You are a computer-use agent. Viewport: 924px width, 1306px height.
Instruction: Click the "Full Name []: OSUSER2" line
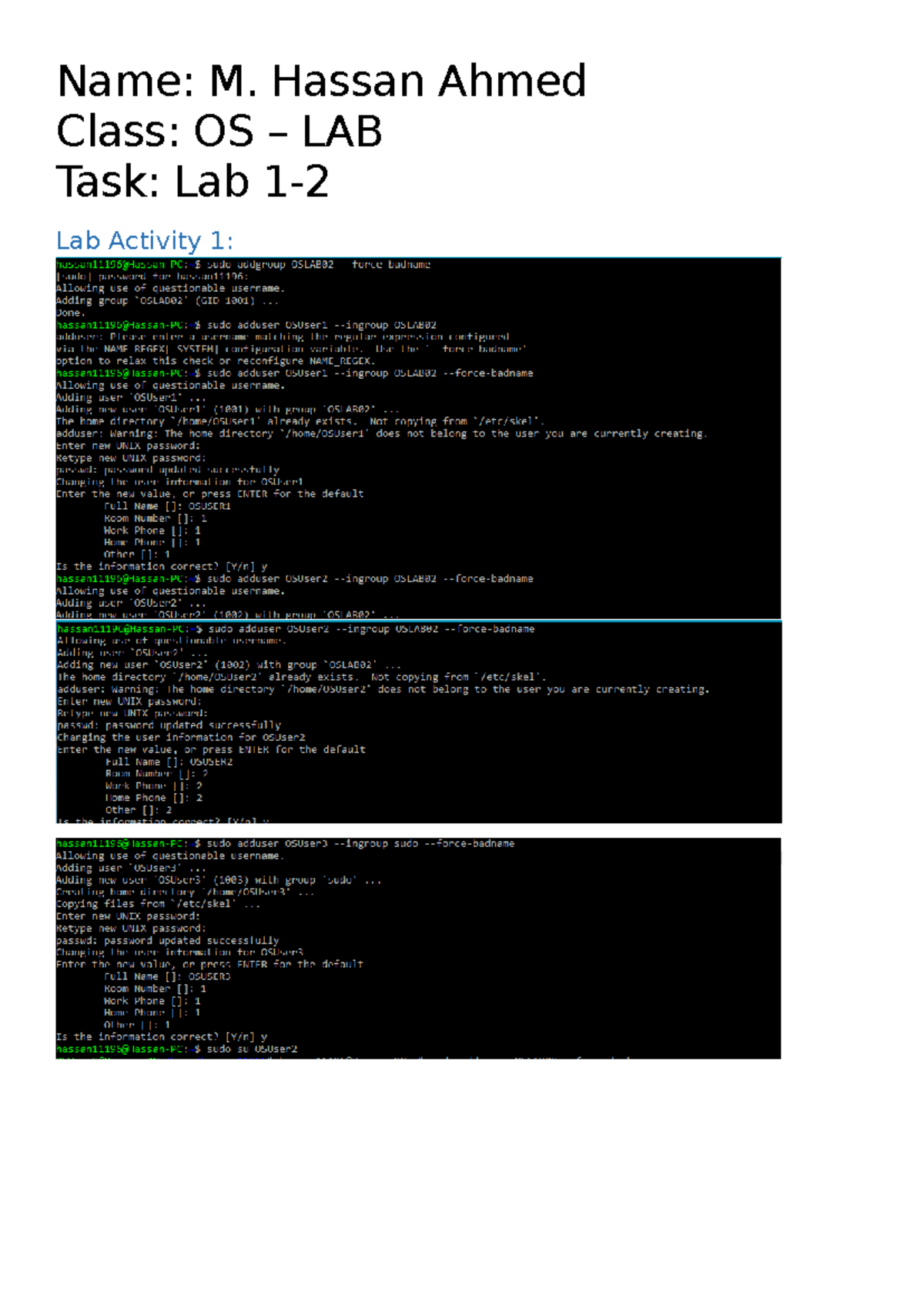pos(169,762)
